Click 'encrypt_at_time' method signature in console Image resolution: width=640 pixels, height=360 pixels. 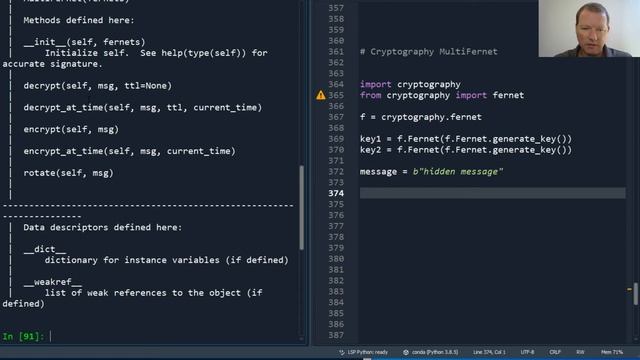click(x=129, y=151)
